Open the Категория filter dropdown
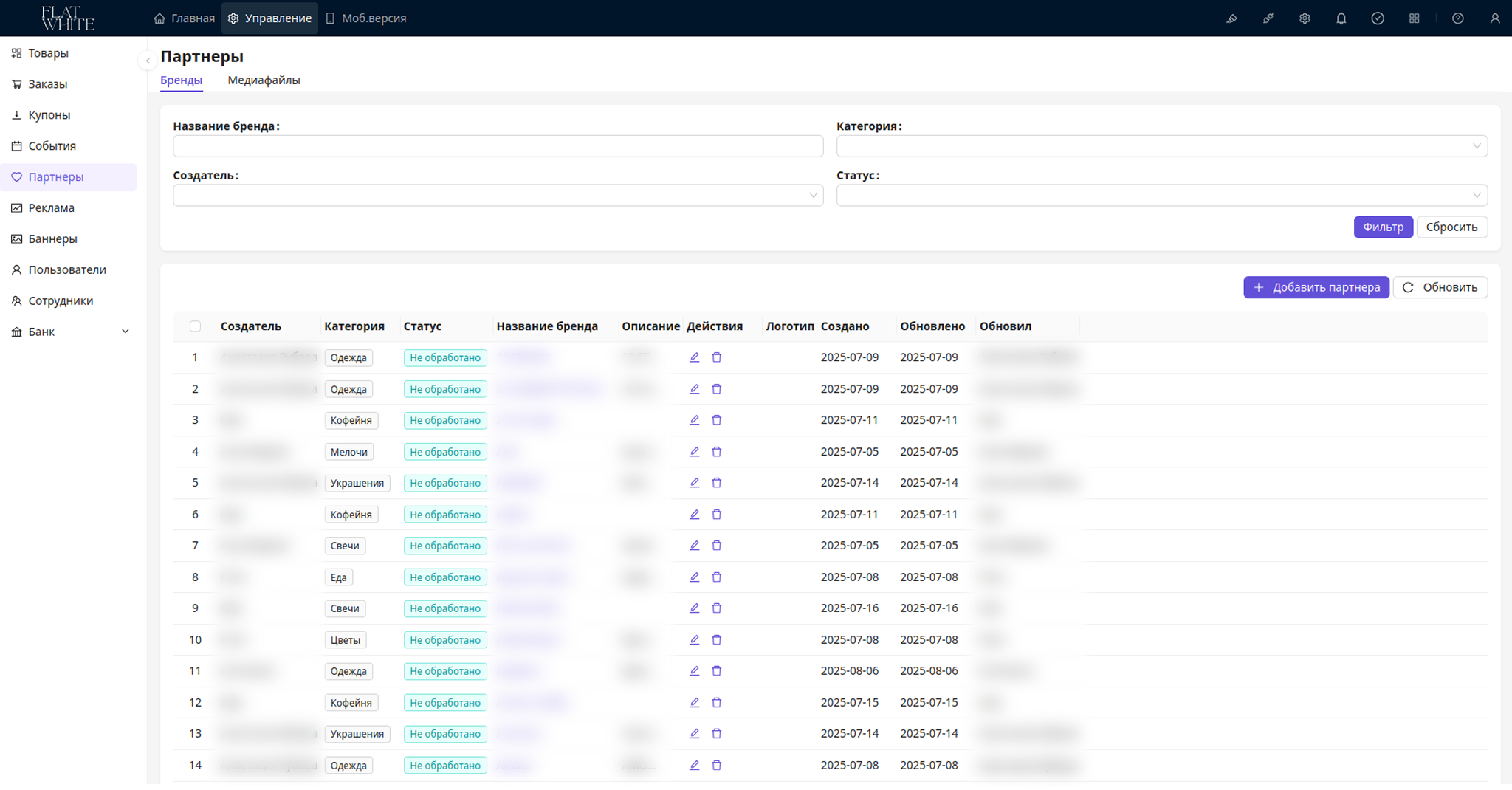 pyautogui.click(x=1161, y=146)
